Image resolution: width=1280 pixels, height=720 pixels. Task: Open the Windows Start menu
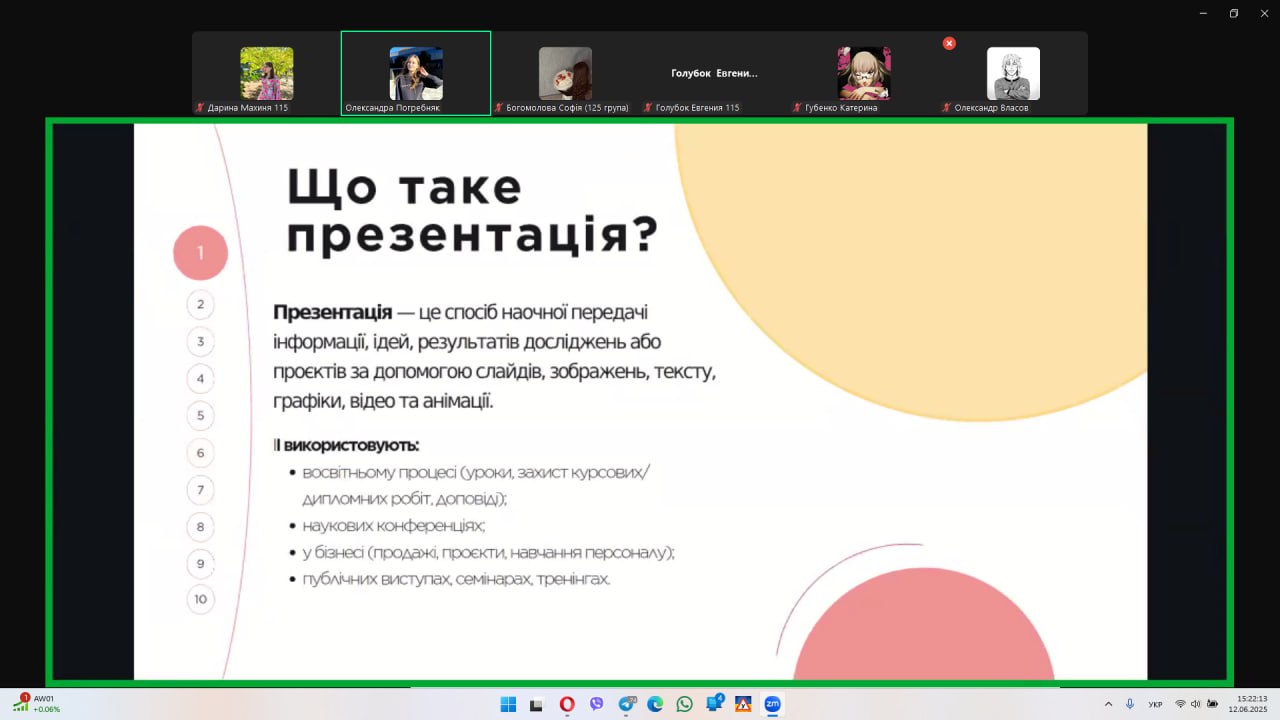click(508, 704)
